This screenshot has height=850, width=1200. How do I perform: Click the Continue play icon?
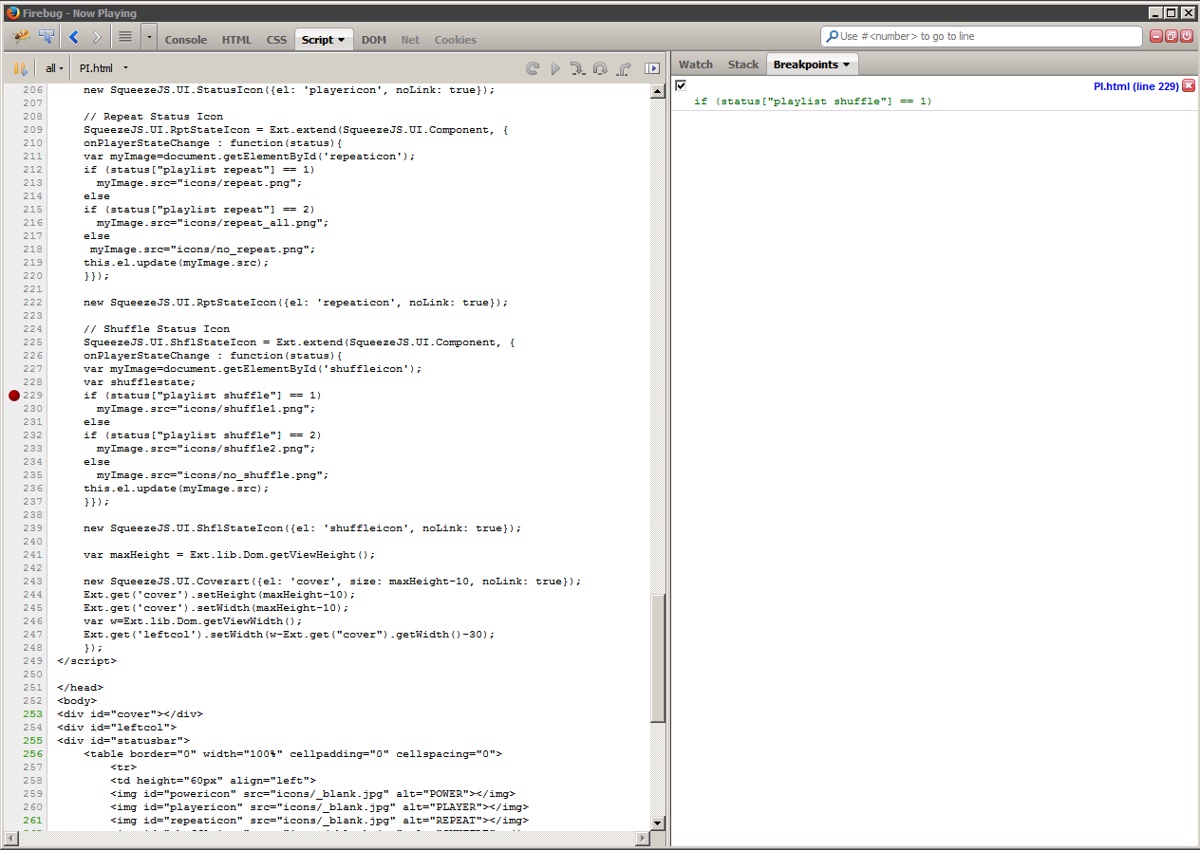556,68
